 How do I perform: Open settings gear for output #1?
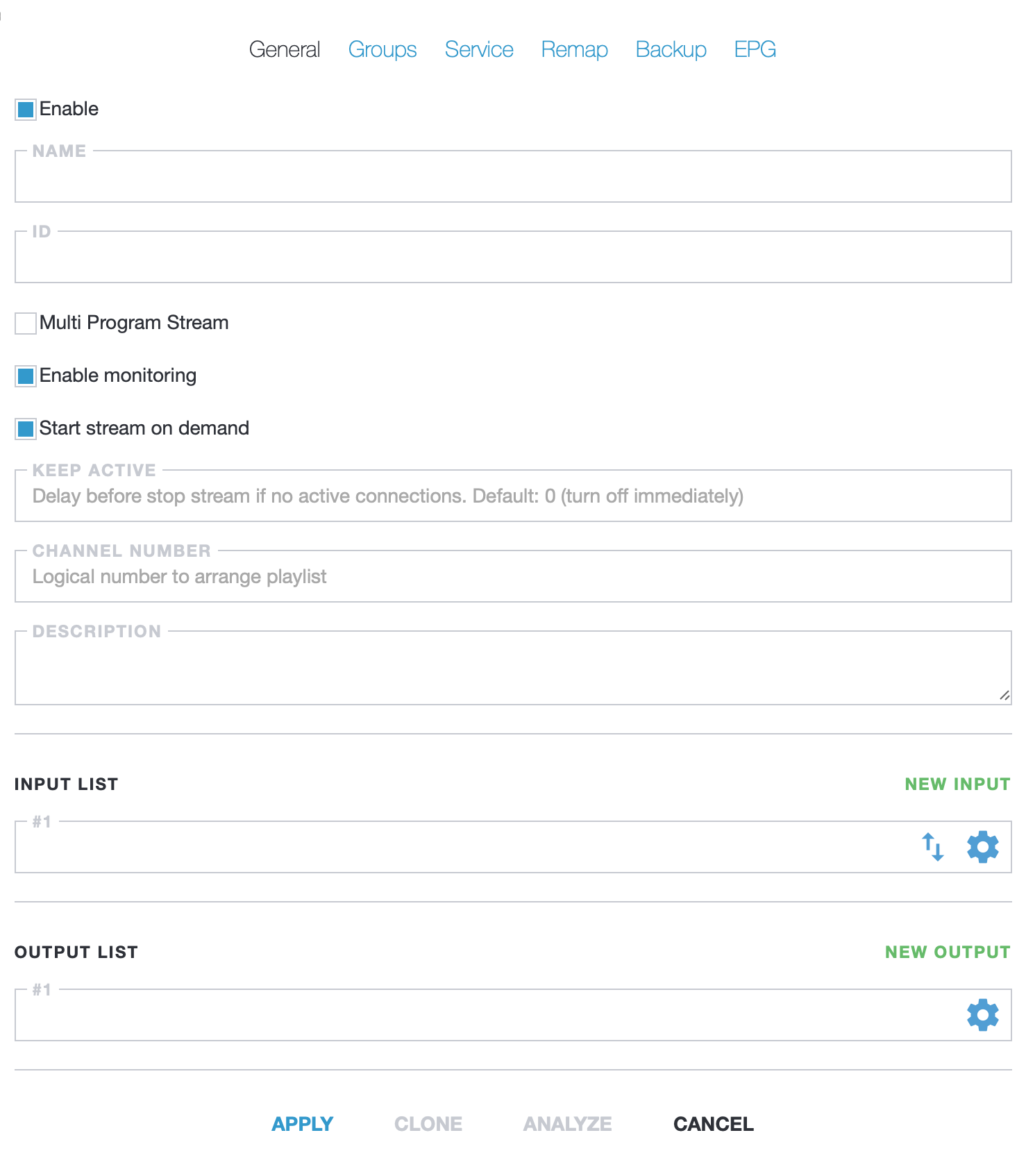coord(982,1016)
